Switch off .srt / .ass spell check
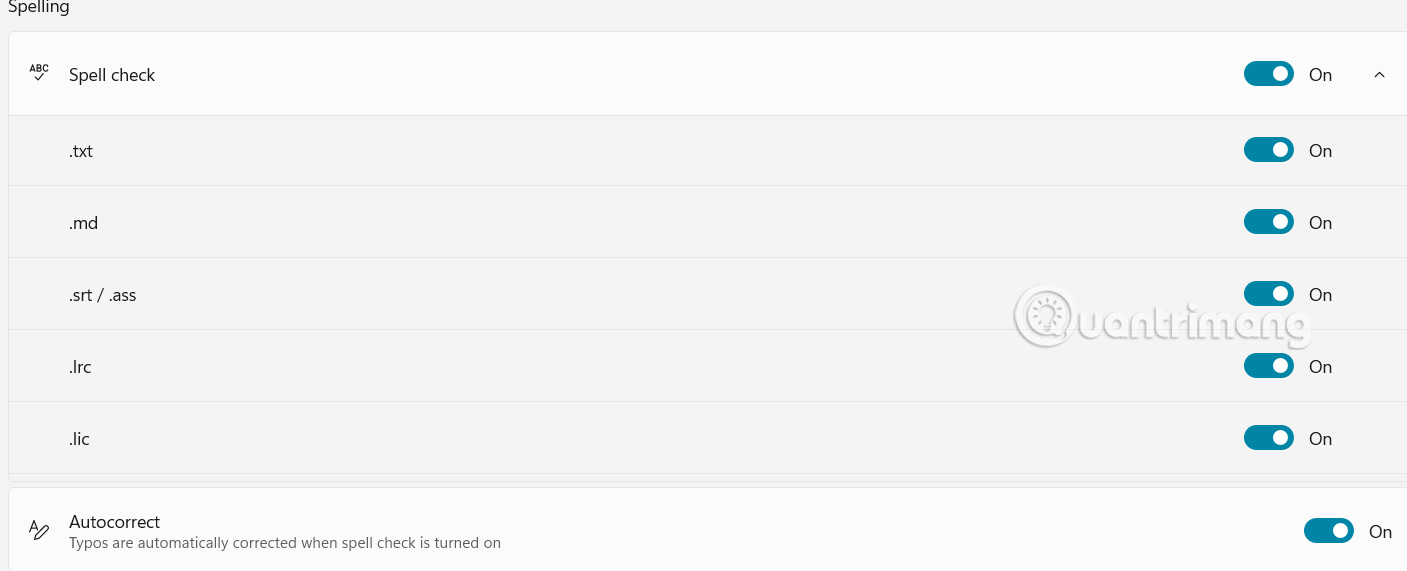The height and width of the screenshot is (571, 1407). coord(1268,294)
